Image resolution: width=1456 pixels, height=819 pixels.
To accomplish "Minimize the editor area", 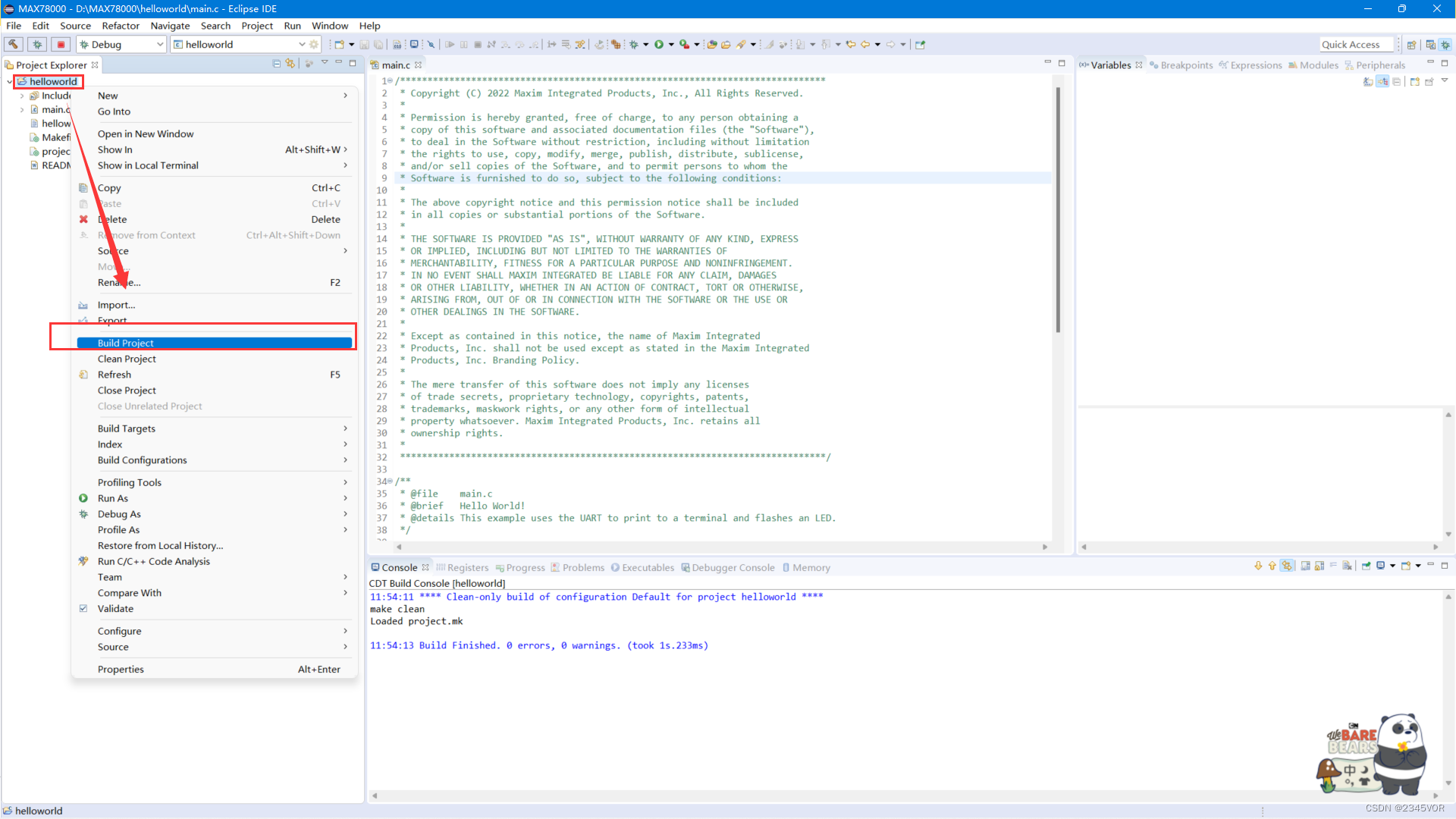I will [1048, 63].
